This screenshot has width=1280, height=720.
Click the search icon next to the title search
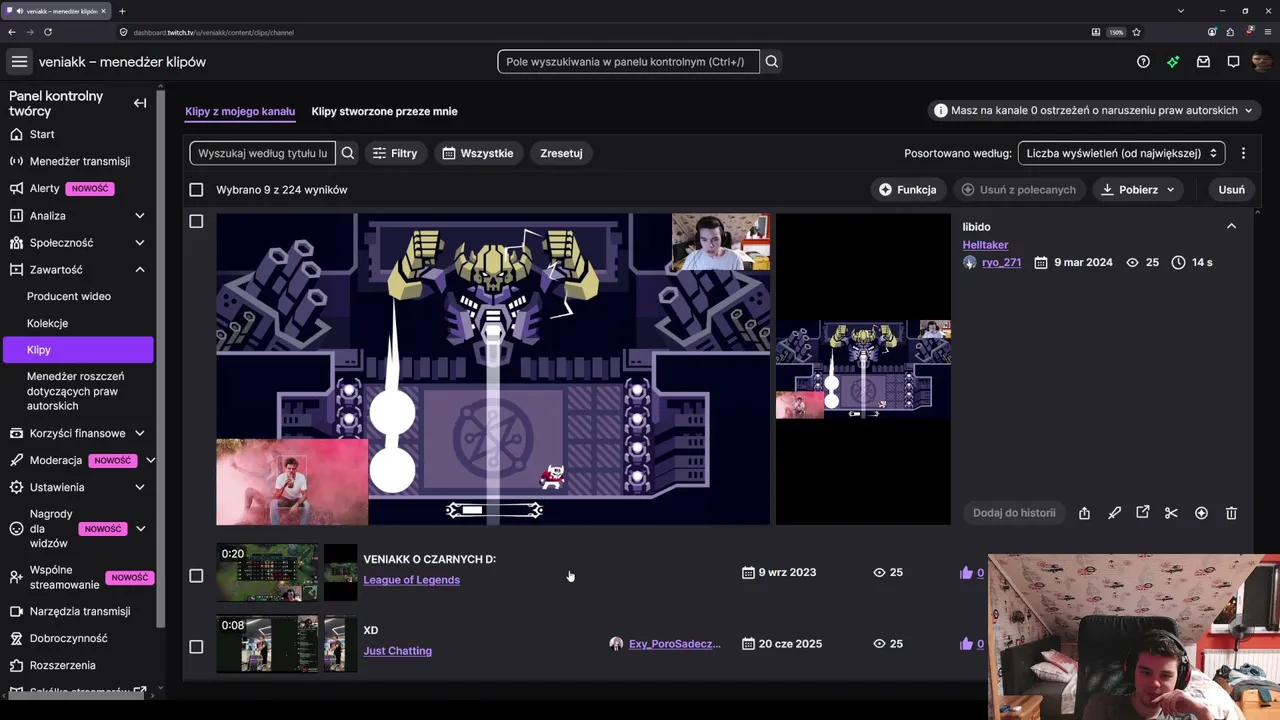pyautogui.click(x=348, y=153)
